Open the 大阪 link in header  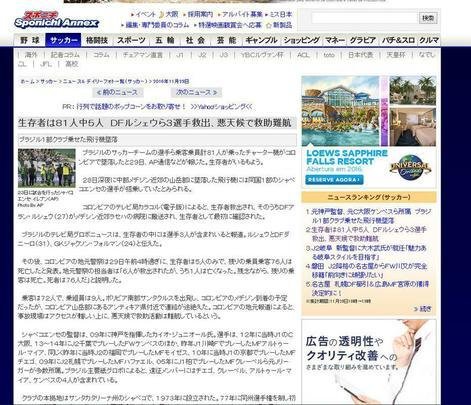(172, 15)
